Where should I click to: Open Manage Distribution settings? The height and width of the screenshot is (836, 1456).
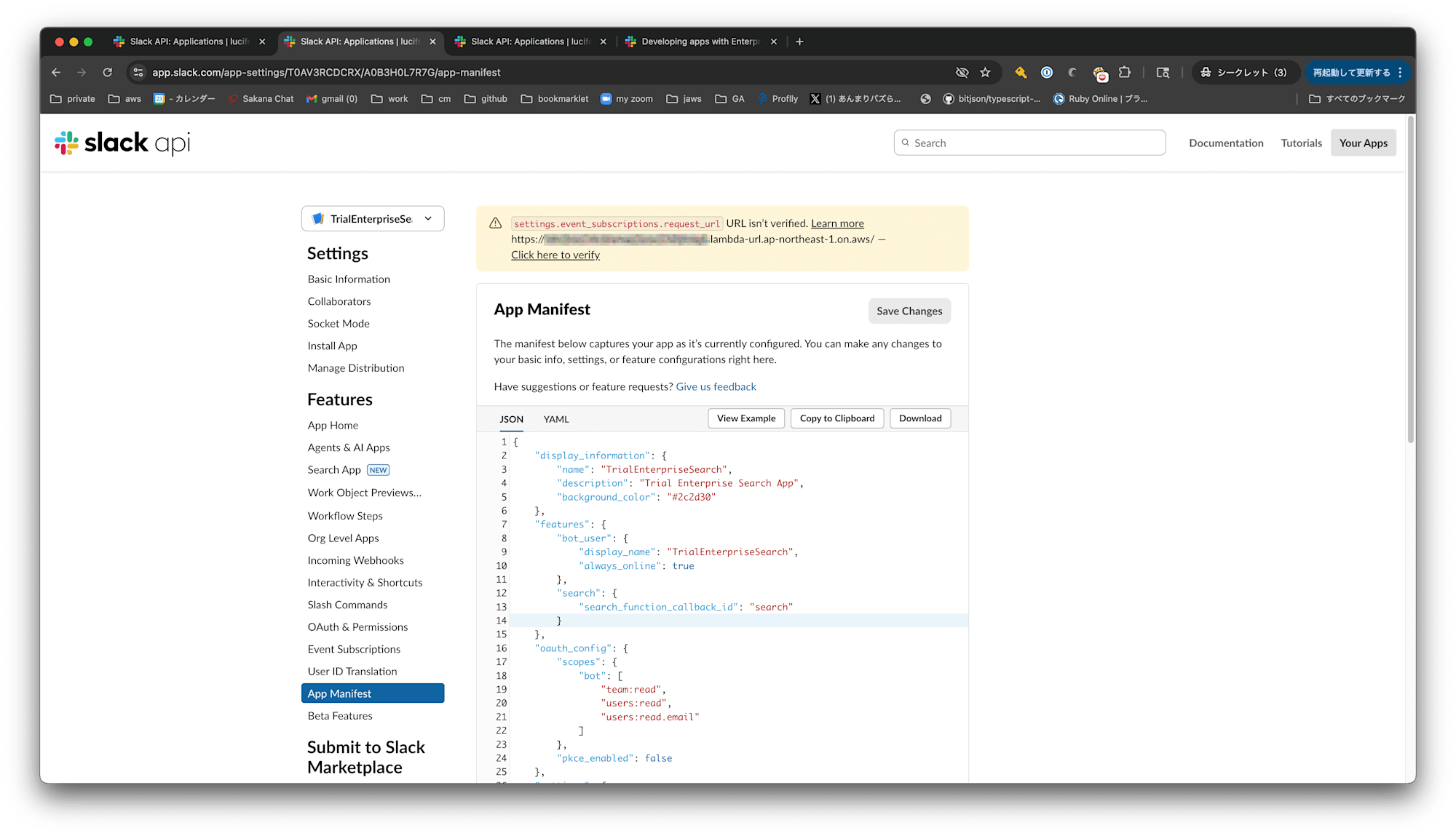[356, 367]
